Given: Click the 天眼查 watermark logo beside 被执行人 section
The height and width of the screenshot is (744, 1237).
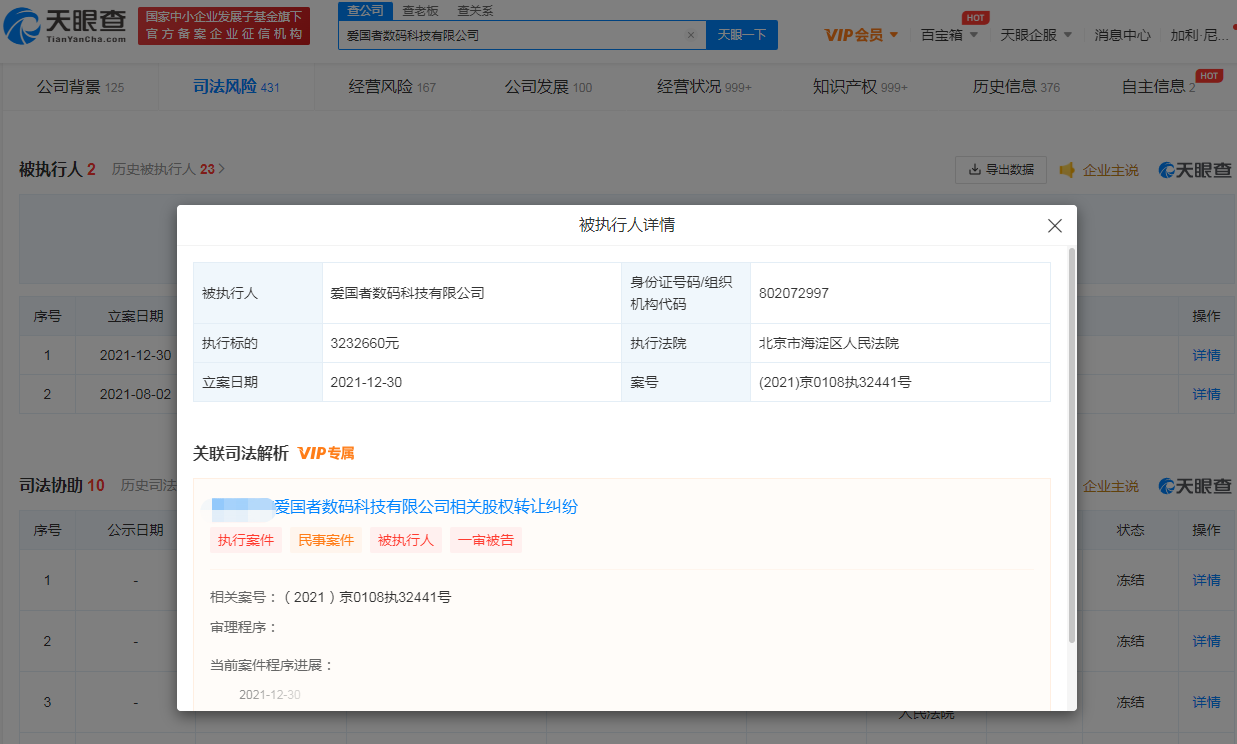Looking at the screenshot, I should tap(1194, 170).
